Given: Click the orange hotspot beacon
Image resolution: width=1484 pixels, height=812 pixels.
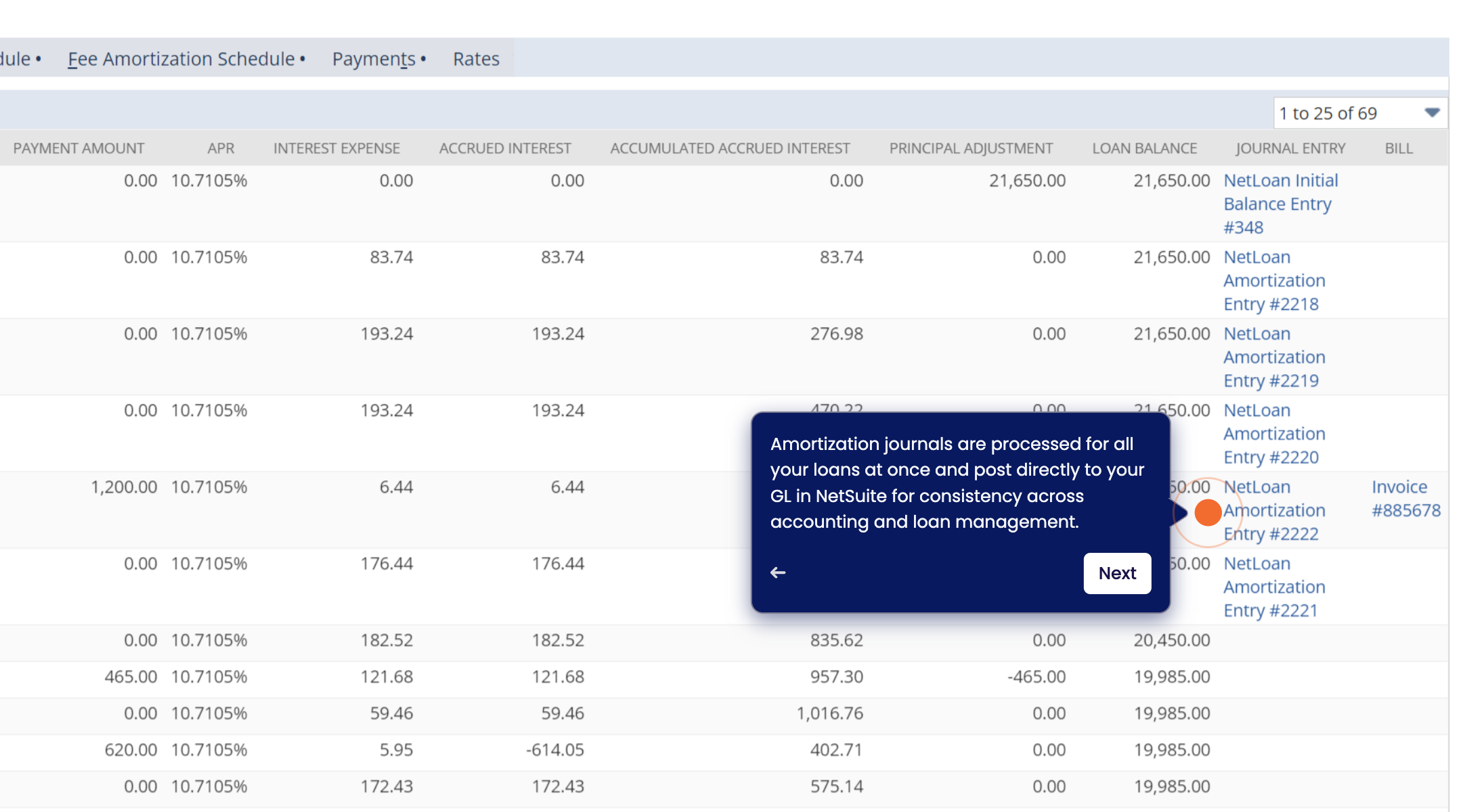Looking at the screenshot, I should (x=1207, y=512).
